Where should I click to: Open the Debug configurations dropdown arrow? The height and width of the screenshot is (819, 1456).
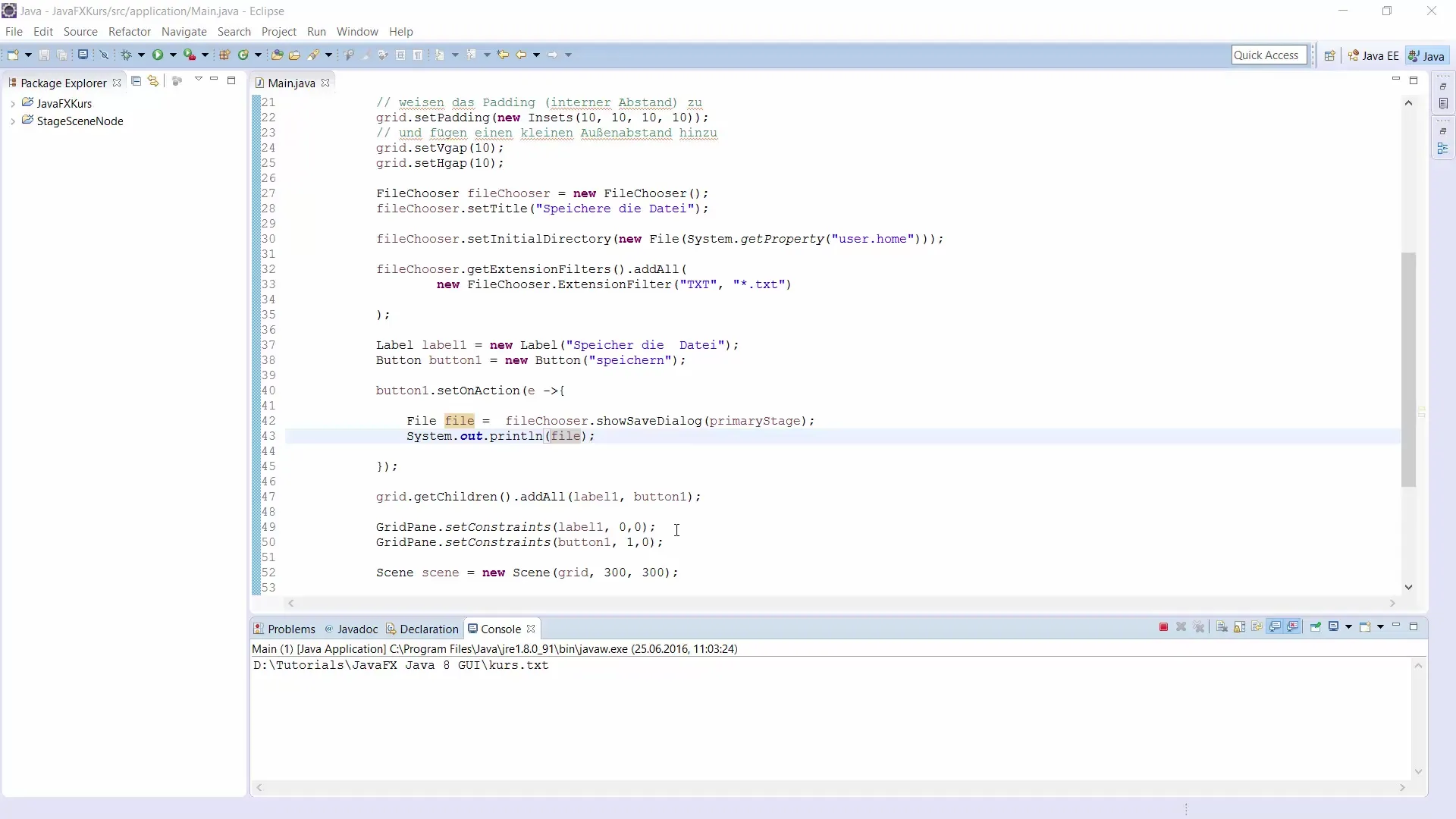(x=141, y=55)
